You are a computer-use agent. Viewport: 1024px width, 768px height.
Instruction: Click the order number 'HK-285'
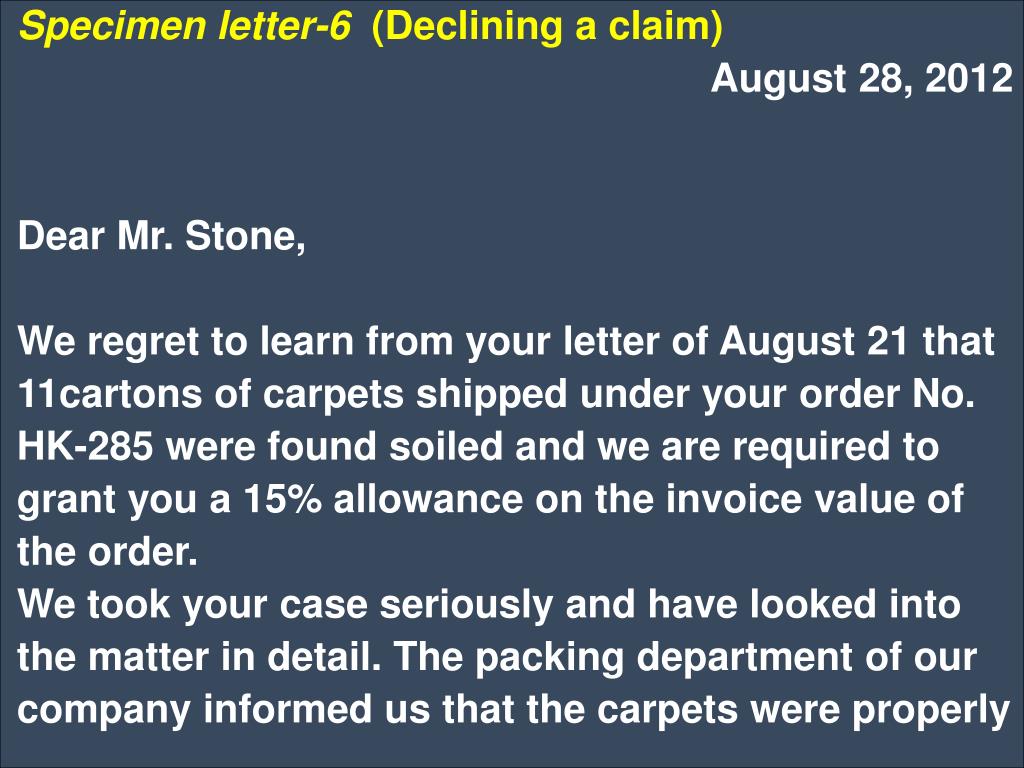(x=86, y=447)
